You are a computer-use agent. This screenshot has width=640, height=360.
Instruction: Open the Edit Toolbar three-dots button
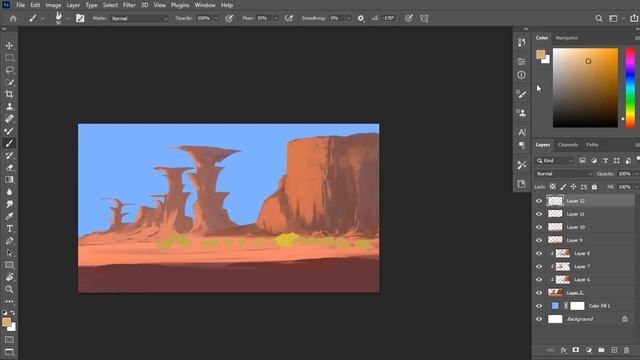tap(9, 302)
